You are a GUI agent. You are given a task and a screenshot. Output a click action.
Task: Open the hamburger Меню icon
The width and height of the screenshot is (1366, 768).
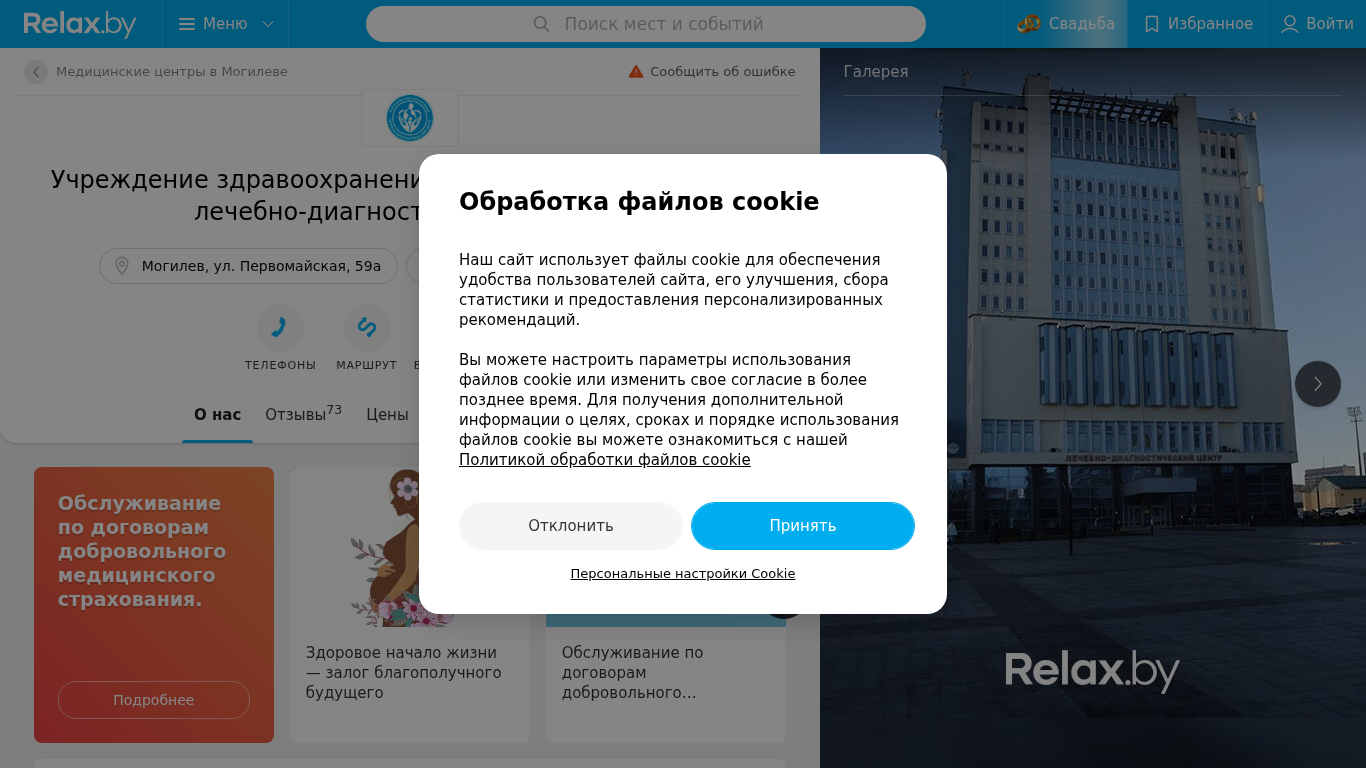(x=187, y=24)
